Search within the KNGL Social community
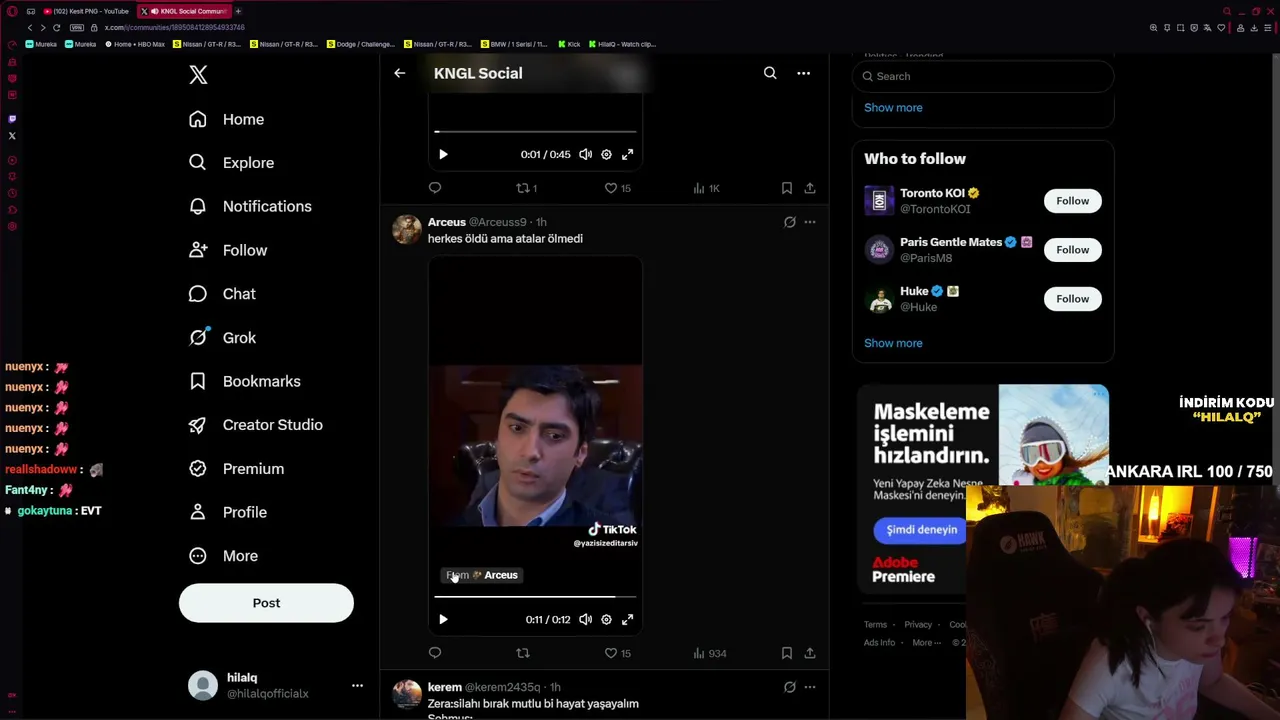 pos(770,73)
